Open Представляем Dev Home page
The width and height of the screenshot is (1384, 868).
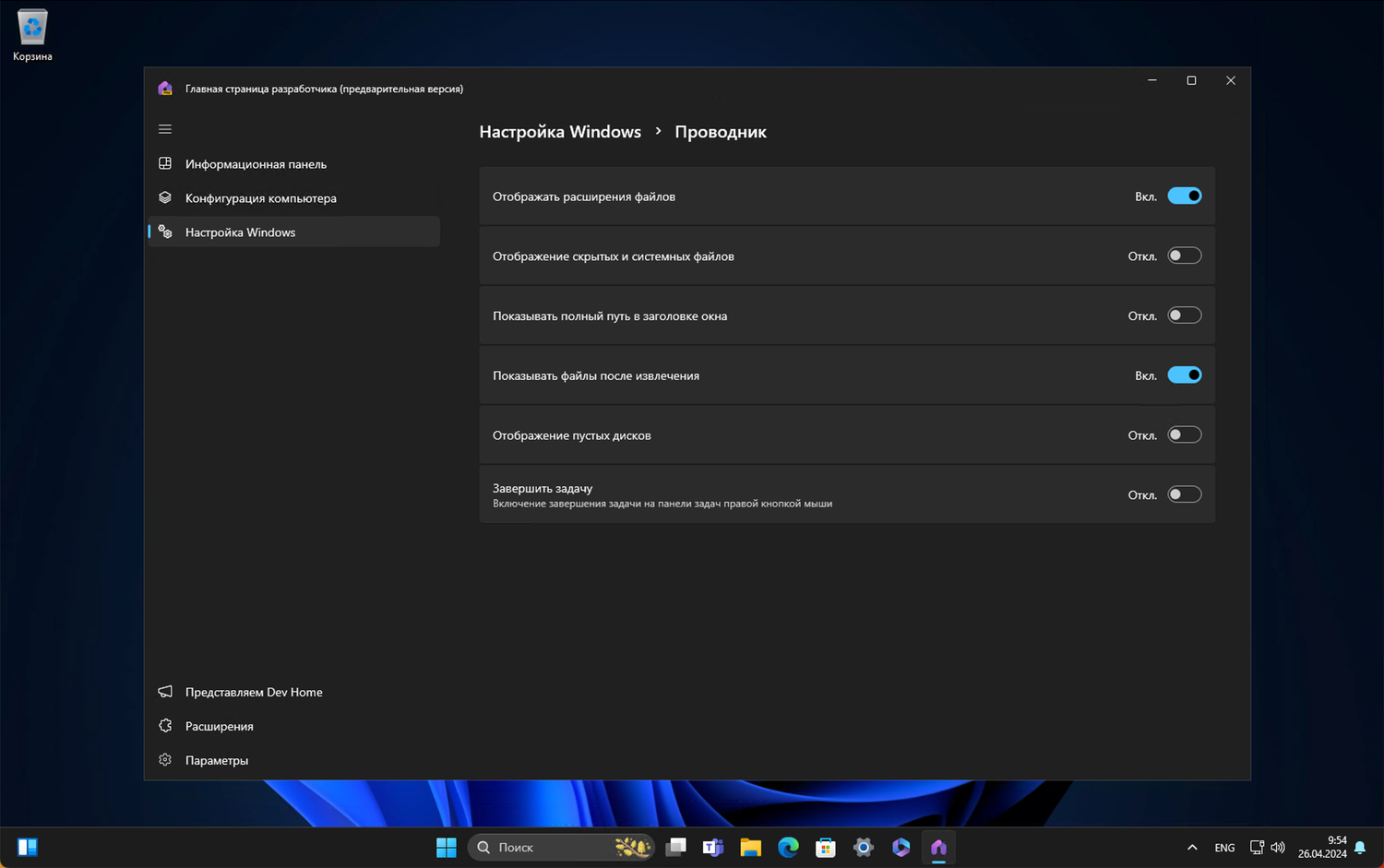pos(293,692)
